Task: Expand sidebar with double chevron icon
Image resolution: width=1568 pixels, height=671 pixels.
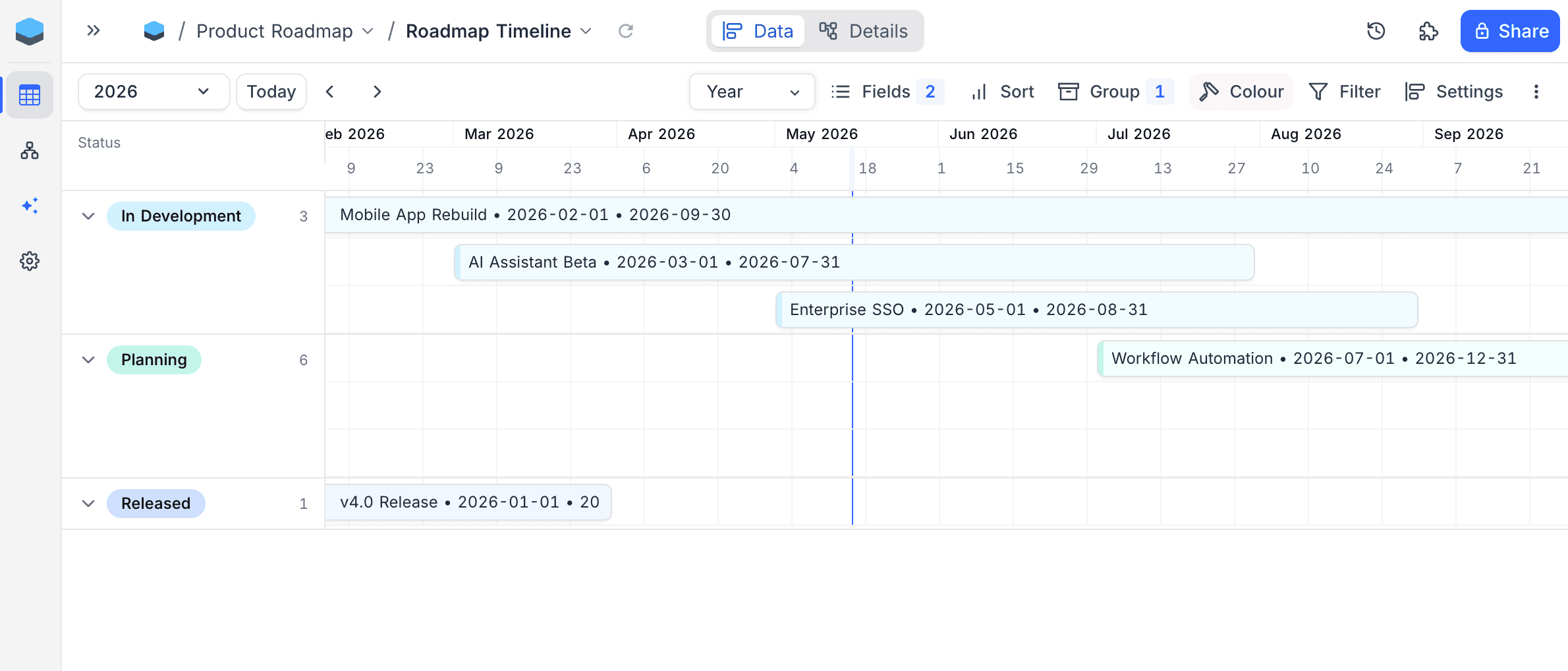Action: coord(94,30)
